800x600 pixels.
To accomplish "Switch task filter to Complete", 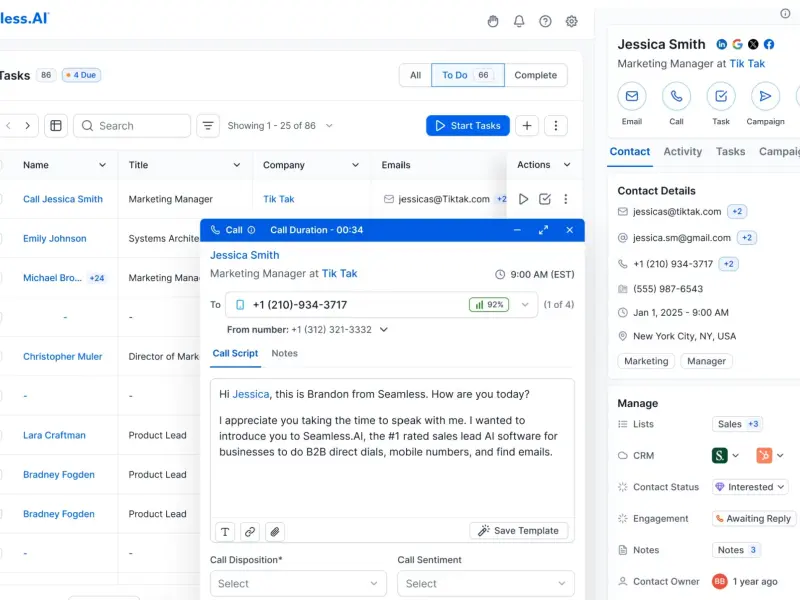I will pos(535,75).
